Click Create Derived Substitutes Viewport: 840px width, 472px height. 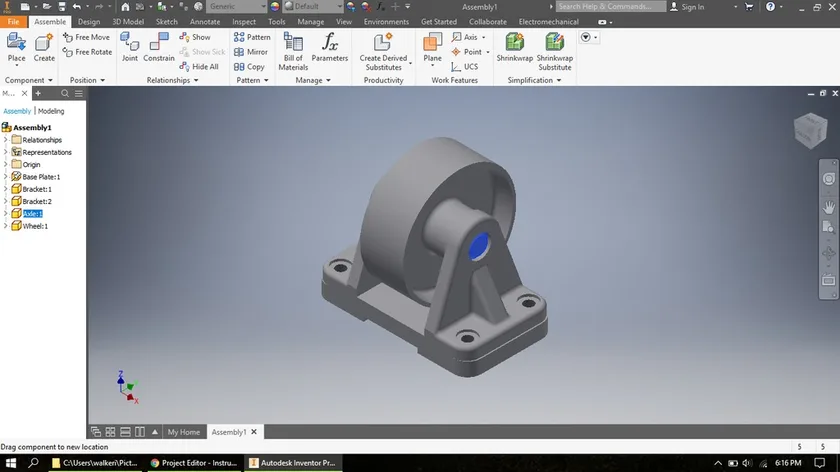click(x=383, y=51)
